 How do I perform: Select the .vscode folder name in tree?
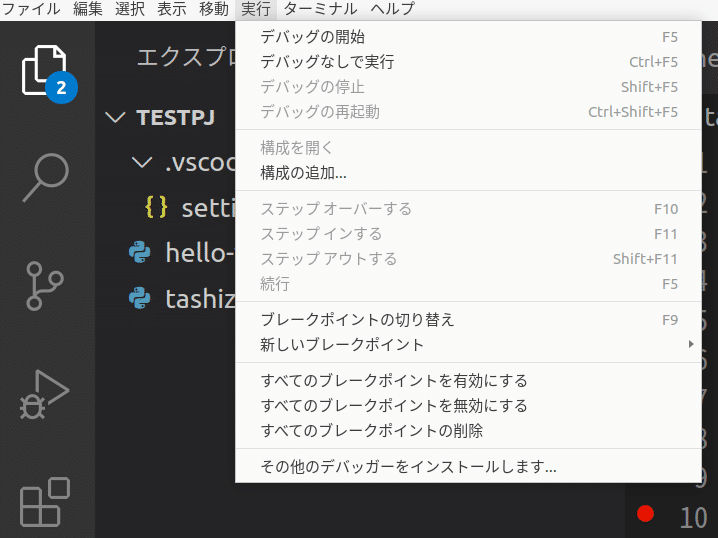click(x=200, y=162)
